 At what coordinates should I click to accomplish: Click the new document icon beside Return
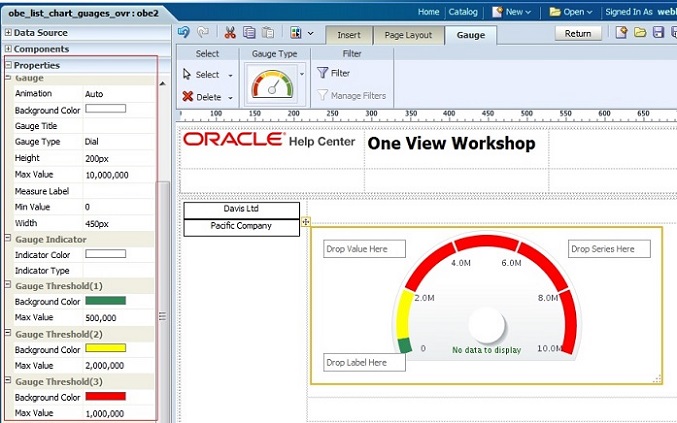click(621, 32)
